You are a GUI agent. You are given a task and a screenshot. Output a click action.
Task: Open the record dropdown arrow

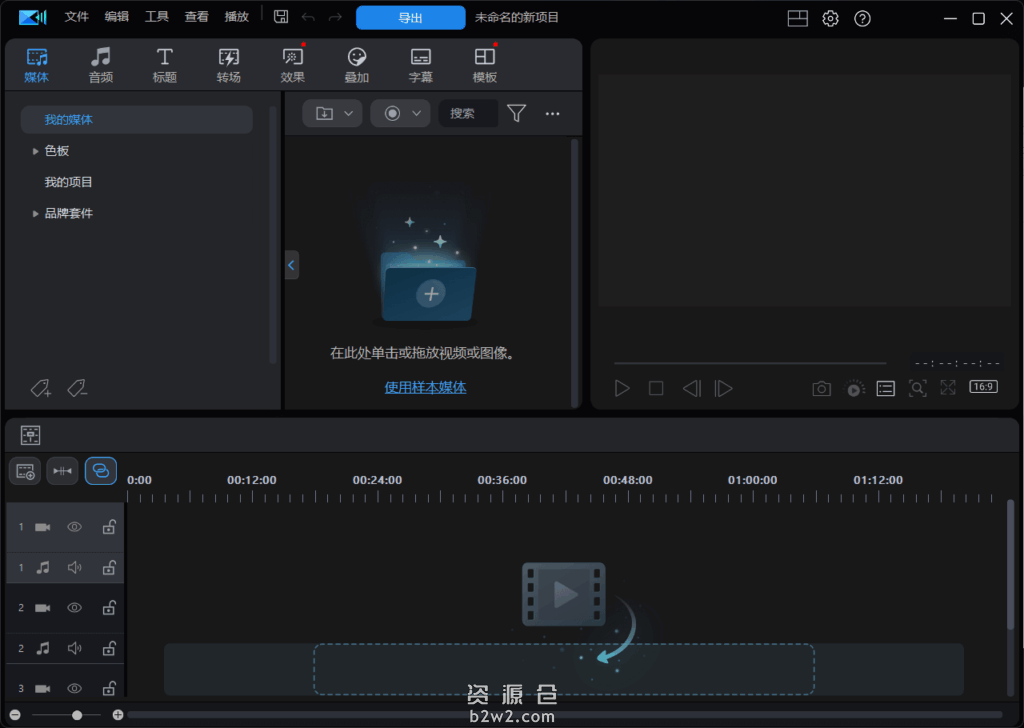(x=416, y=113)
